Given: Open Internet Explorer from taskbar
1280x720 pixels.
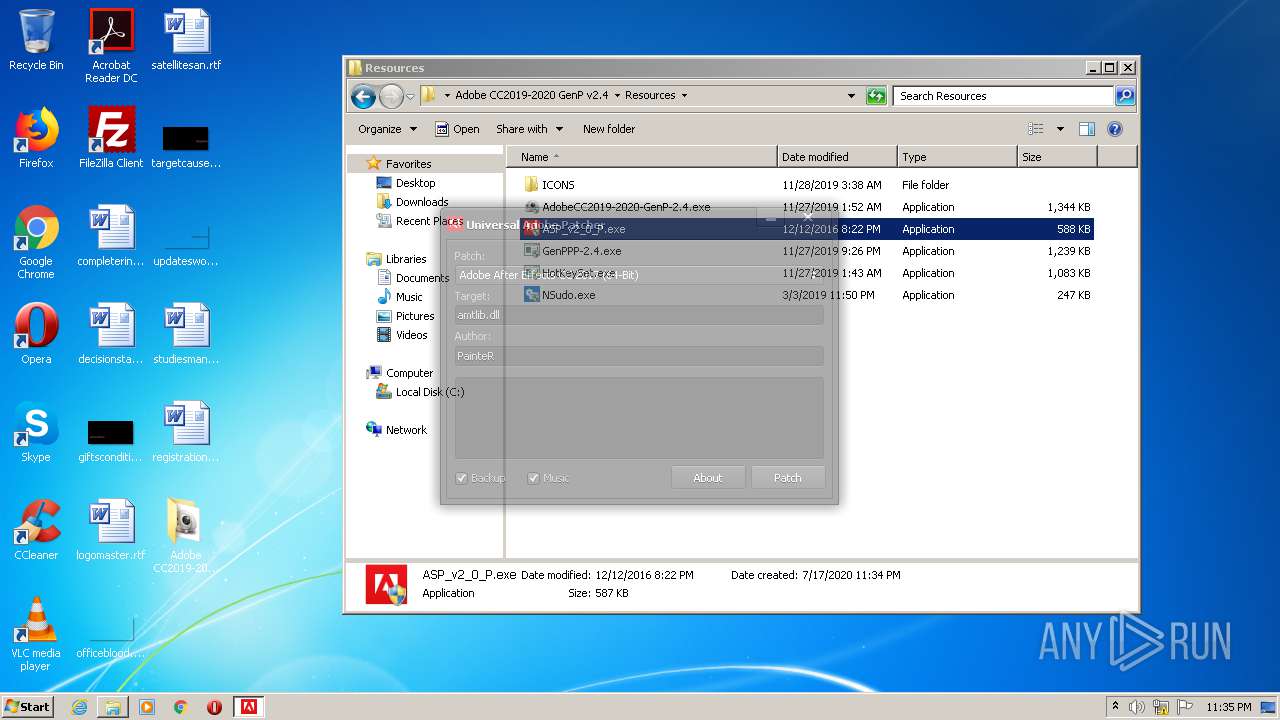Looking at the screenshot, I should coord(79,707).
